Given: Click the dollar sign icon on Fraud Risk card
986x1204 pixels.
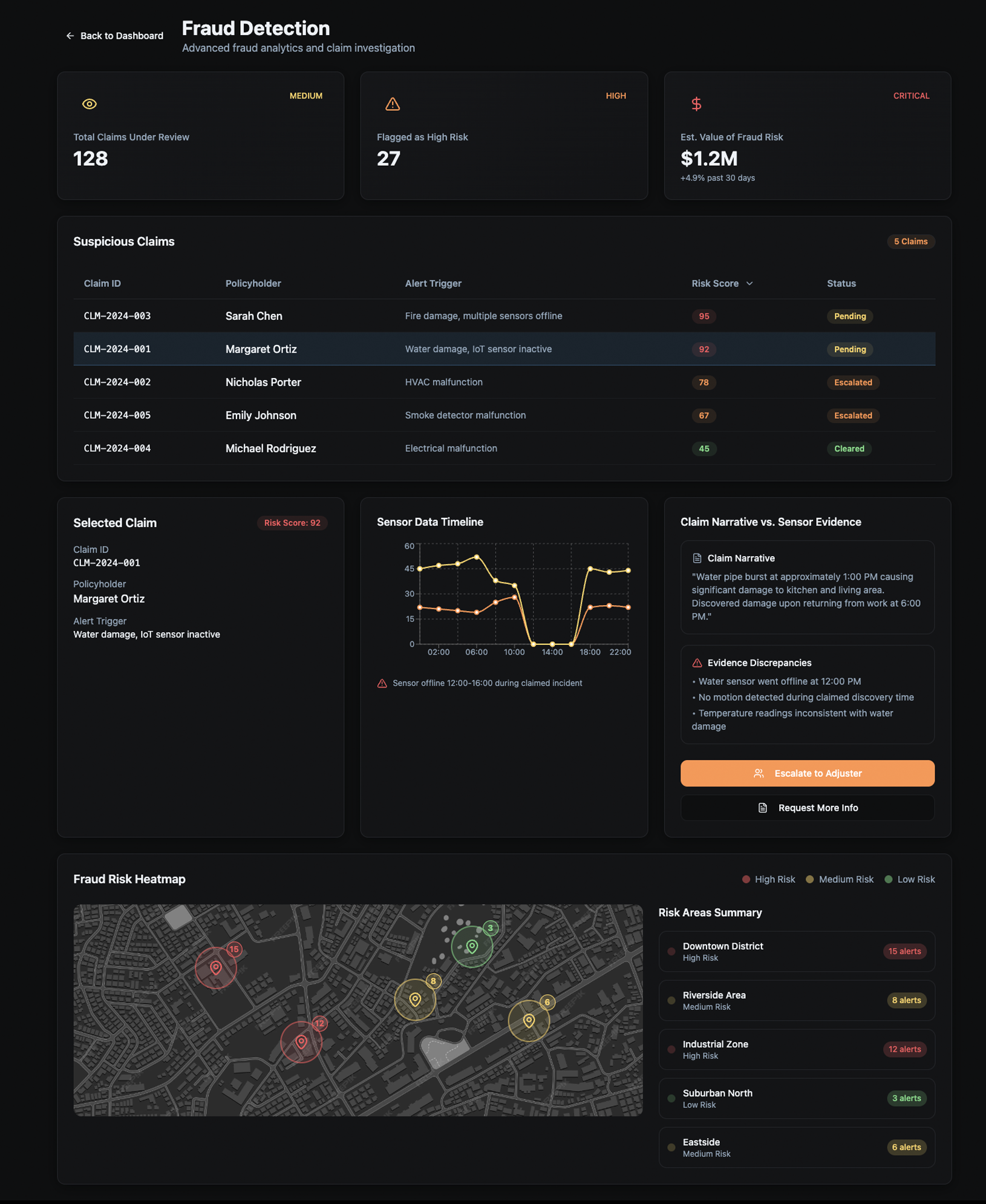Looking at the screenshot, I should (696, 104).
